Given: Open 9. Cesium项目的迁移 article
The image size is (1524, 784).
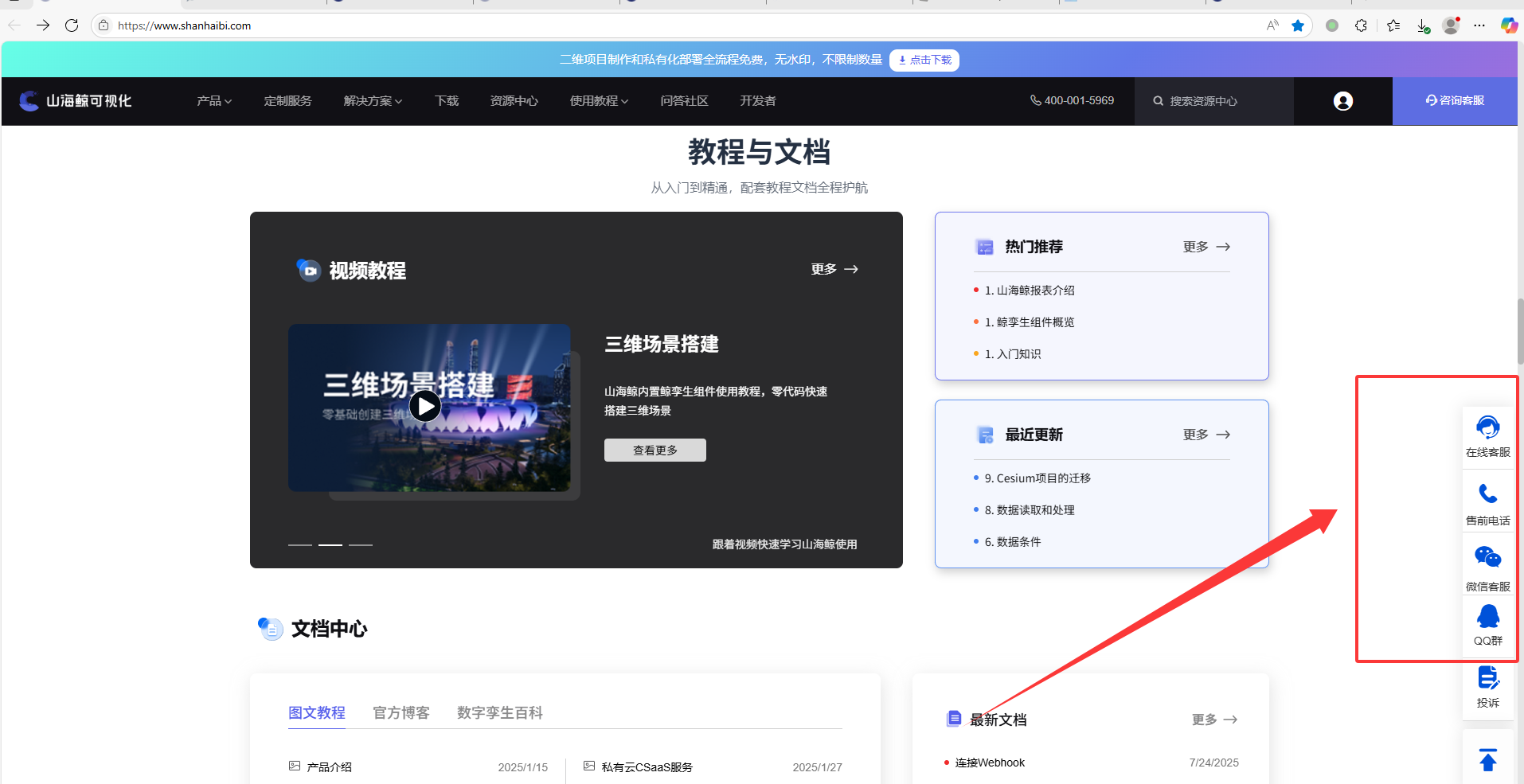Looking at the screenshot, I should [x=1037, y=478].
